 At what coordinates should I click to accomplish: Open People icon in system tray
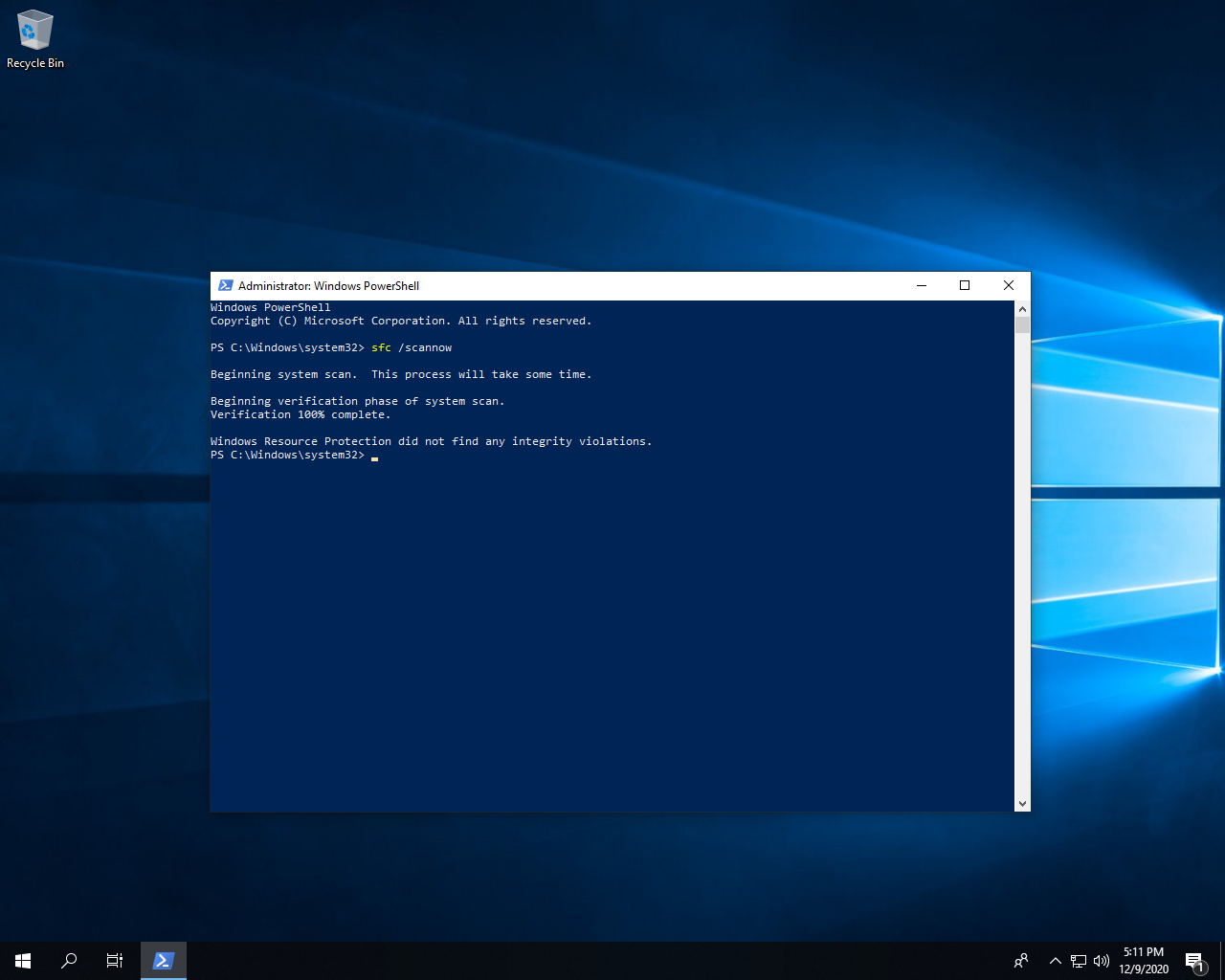click(1021, 961)
